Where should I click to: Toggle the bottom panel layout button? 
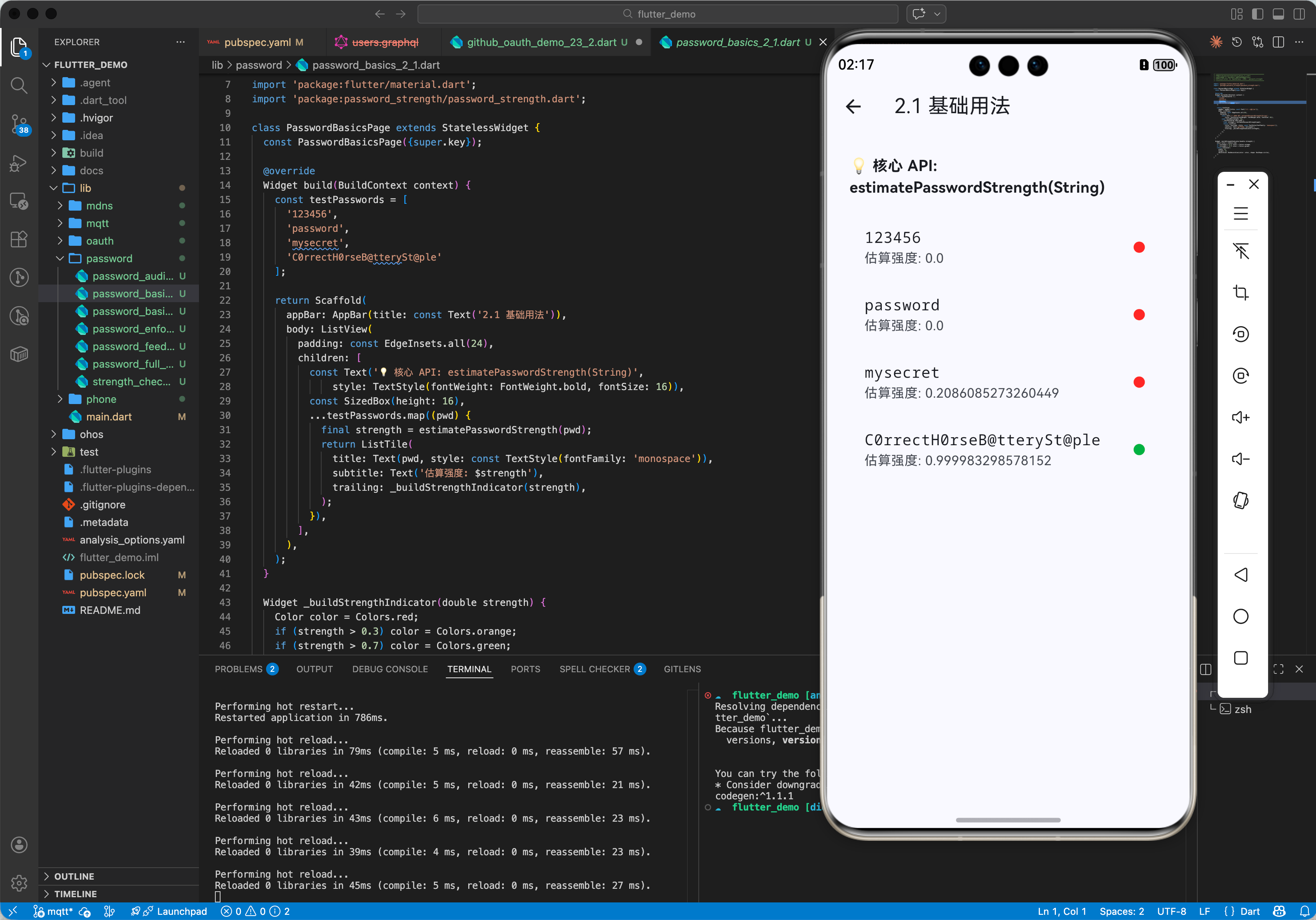1278,14
